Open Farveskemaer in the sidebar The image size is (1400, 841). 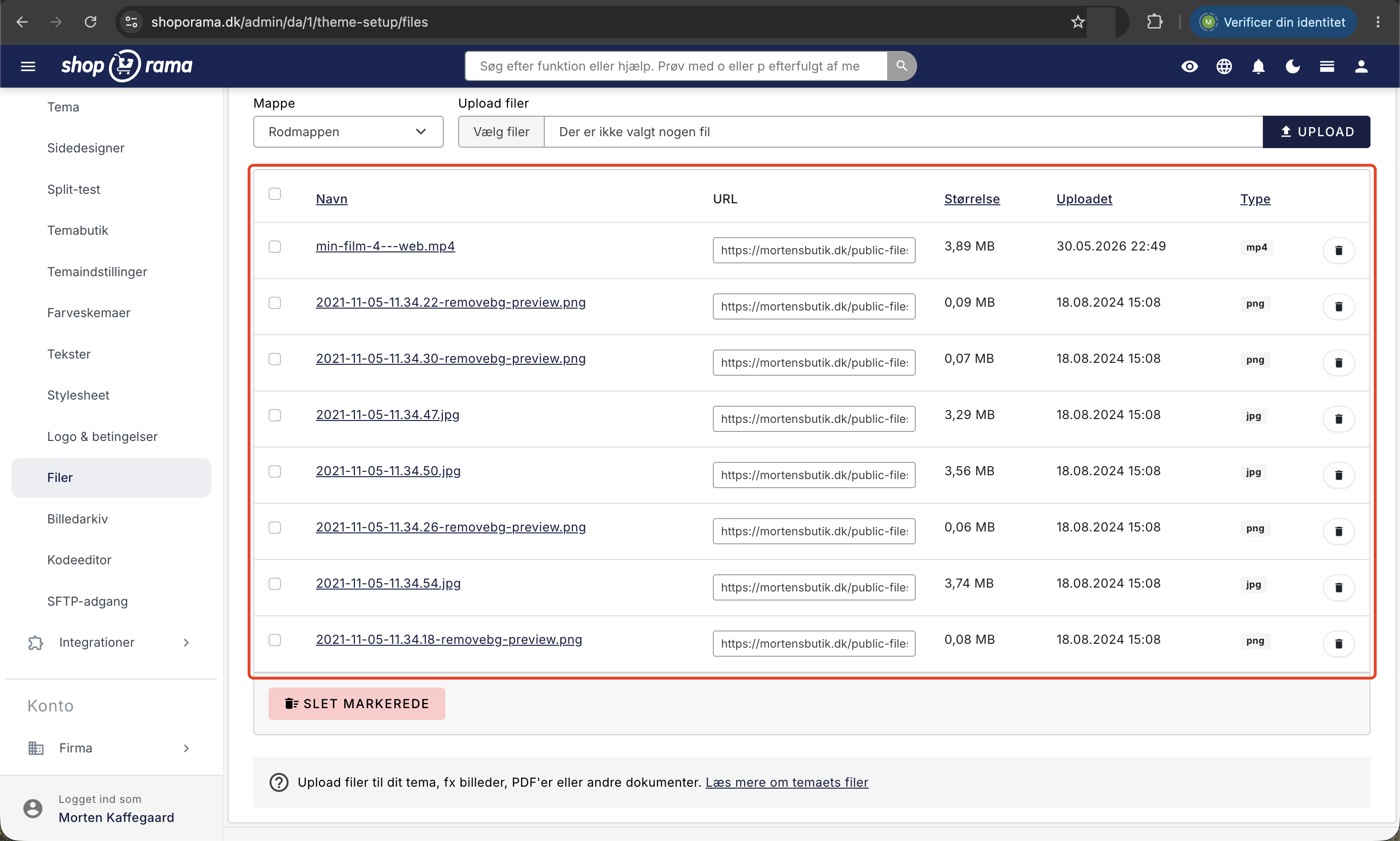click(89, 313)
